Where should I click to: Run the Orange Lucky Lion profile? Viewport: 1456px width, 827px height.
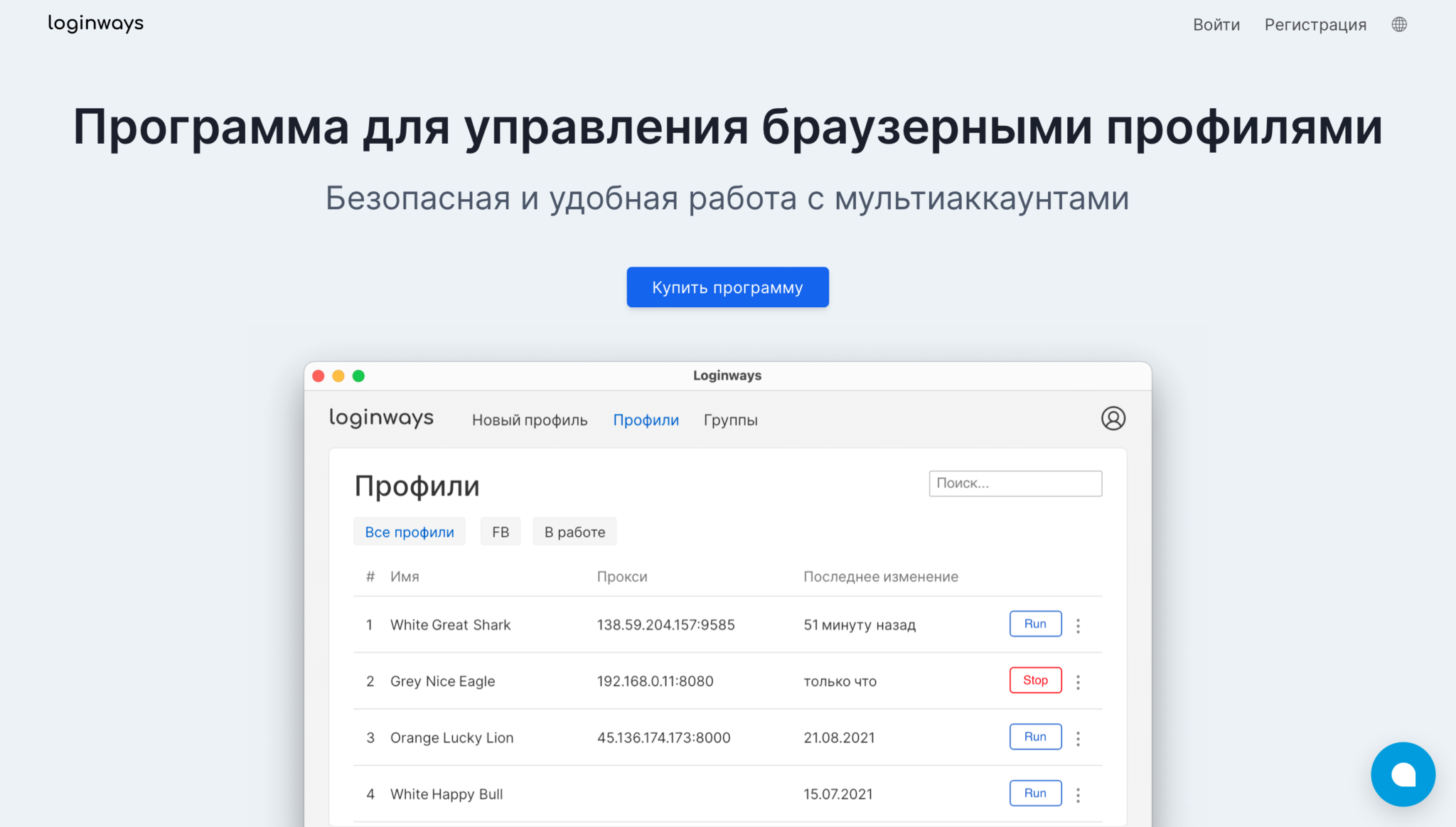click(1035, 737)
